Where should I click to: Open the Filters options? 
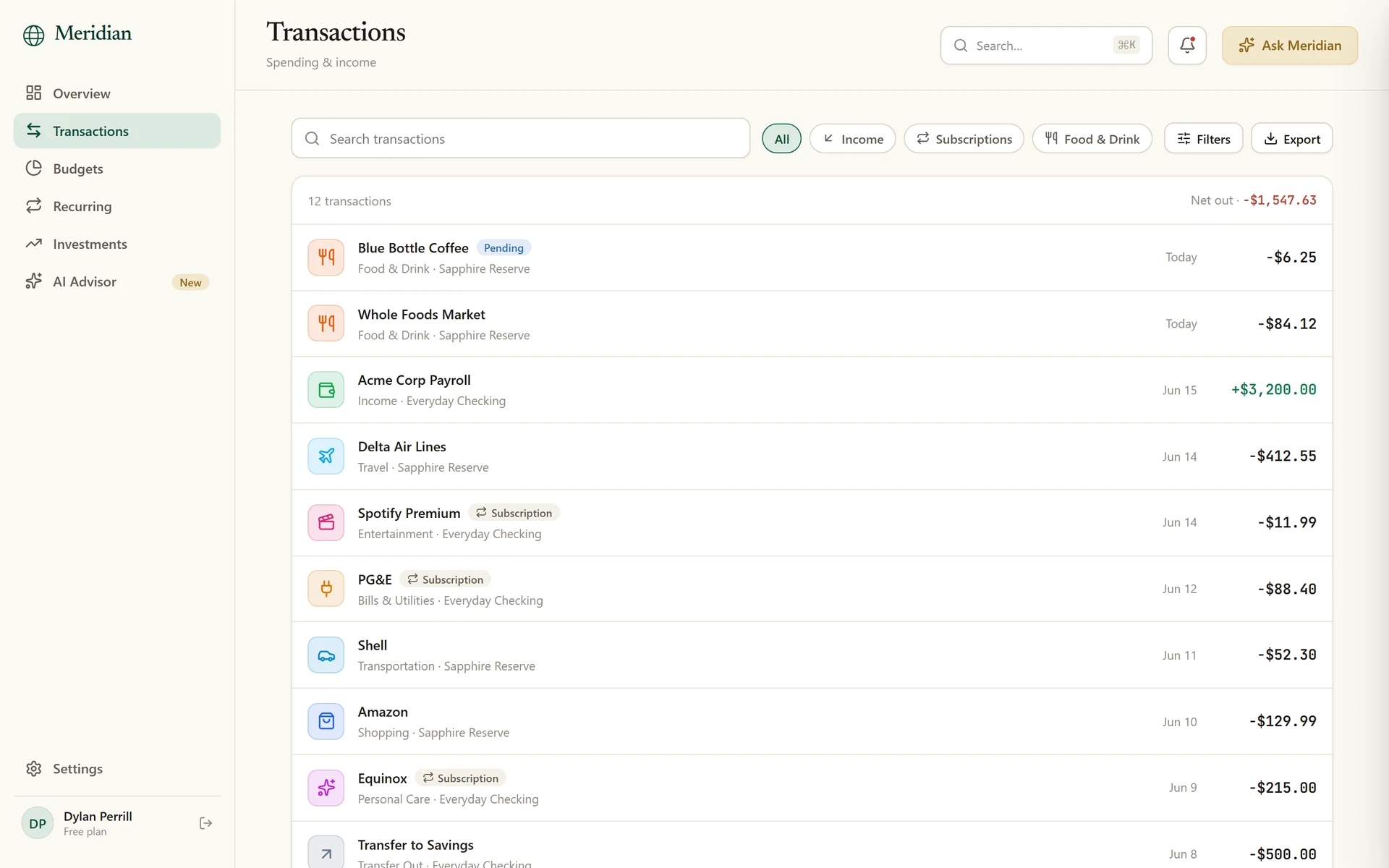(1203, 138)
